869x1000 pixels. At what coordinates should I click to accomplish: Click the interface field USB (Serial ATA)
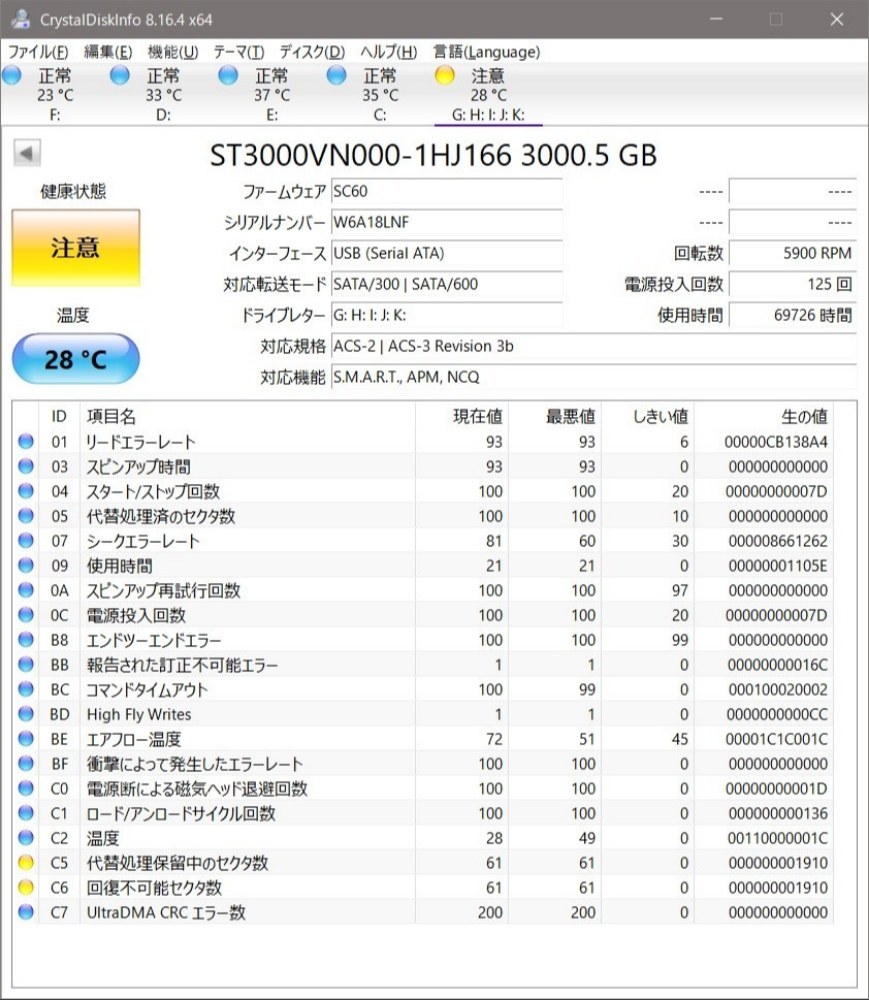446,253
